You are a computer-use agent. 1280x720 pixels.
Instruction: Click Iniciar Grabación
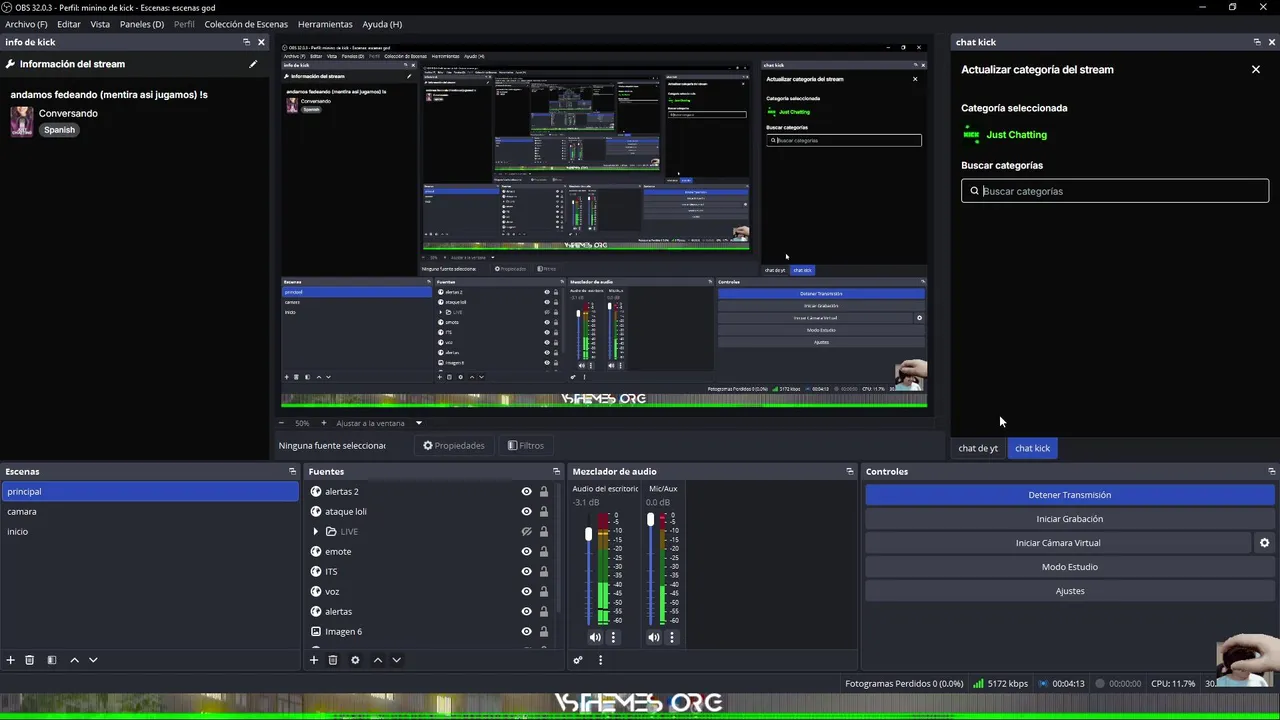[1069, 519]
